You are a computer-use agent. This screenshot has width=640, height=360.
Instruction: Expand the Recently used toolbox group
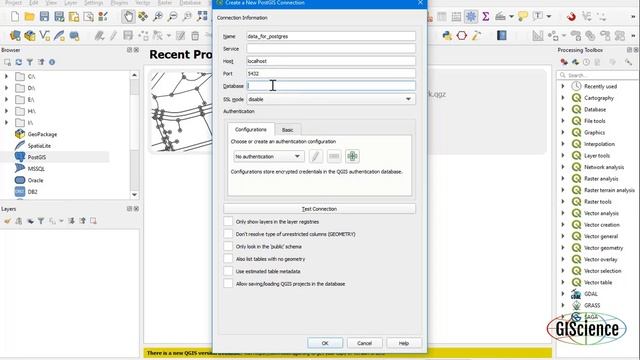click(563, 86)
